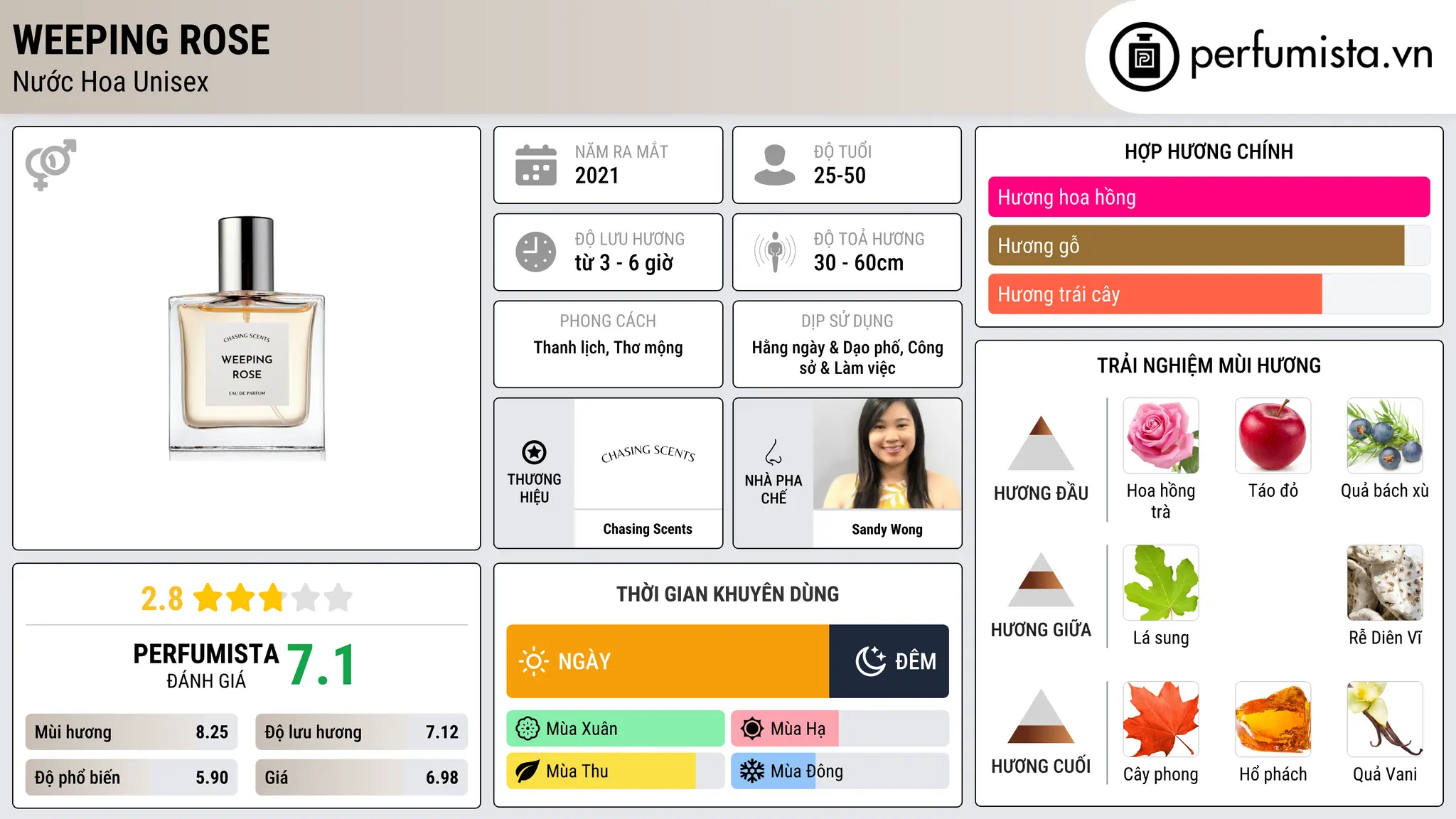Open the Quả Vani vanilla note image
Image resolution: width=1456 pixels, height=819 pixels.
(x=1385, y=719)
